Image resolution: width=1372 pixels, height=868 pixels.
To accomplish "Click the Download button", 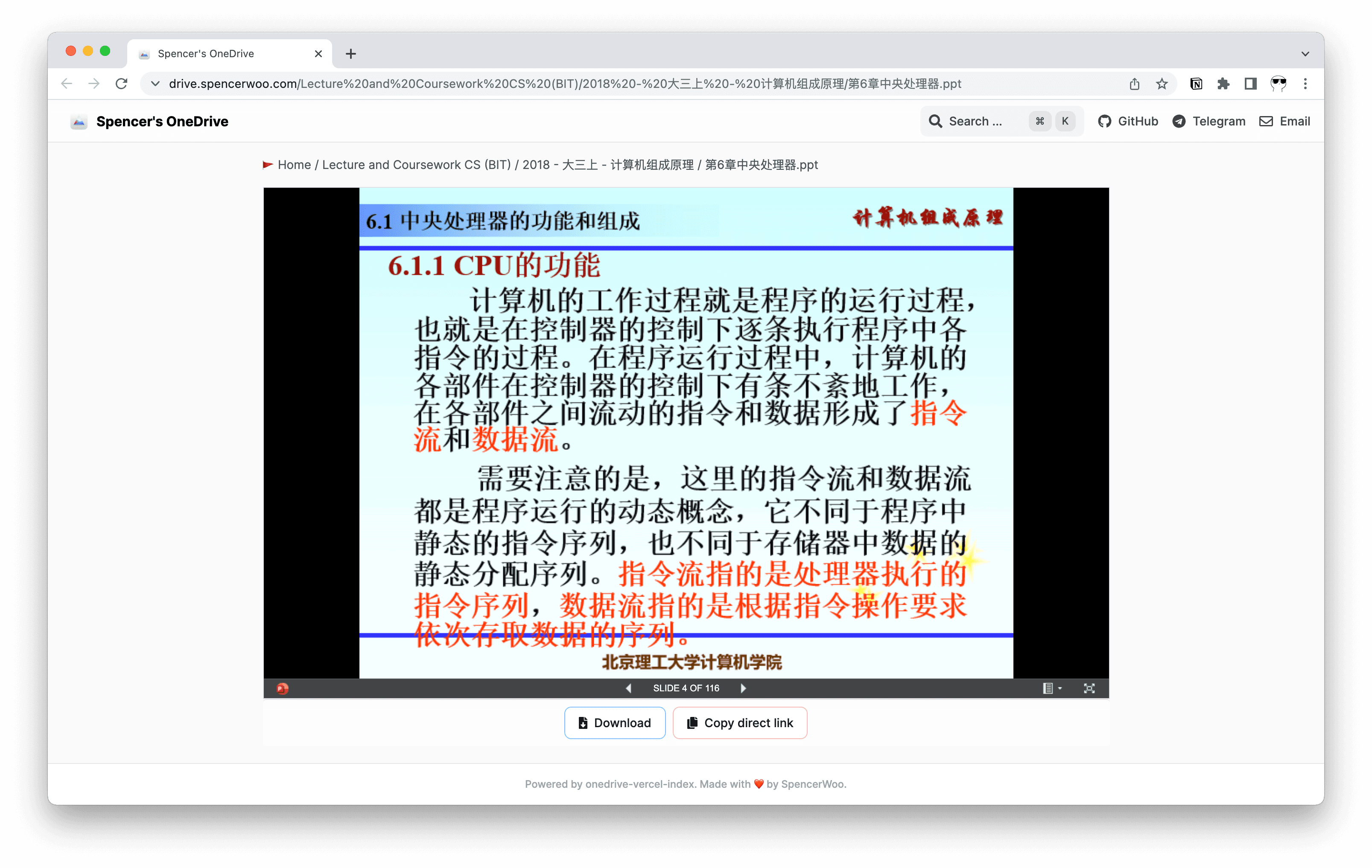I will click(x=614, y=723).
